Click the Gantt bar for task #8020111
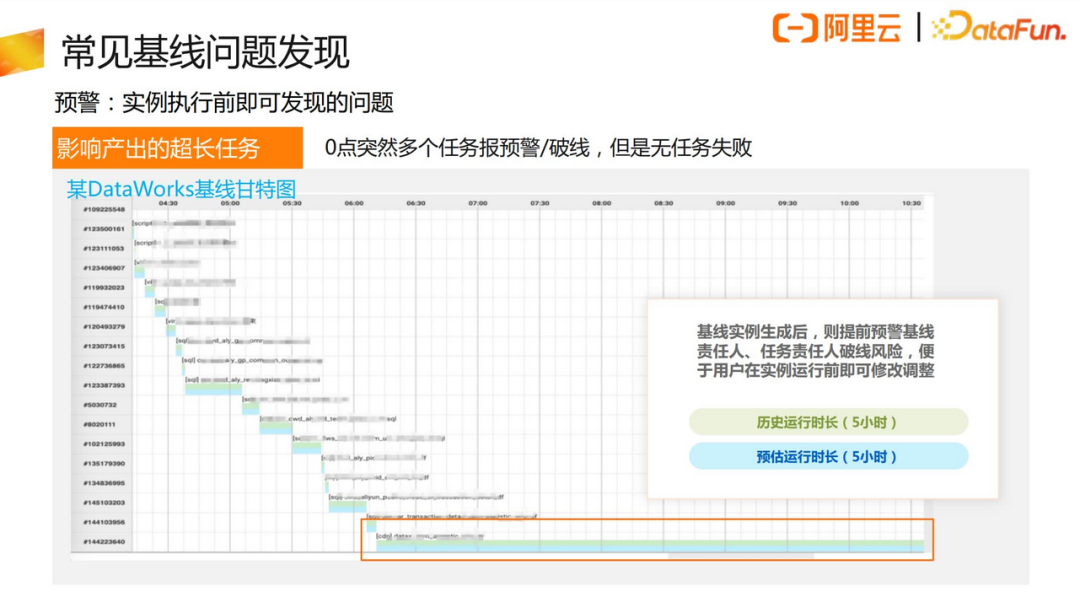 (275, 428)
